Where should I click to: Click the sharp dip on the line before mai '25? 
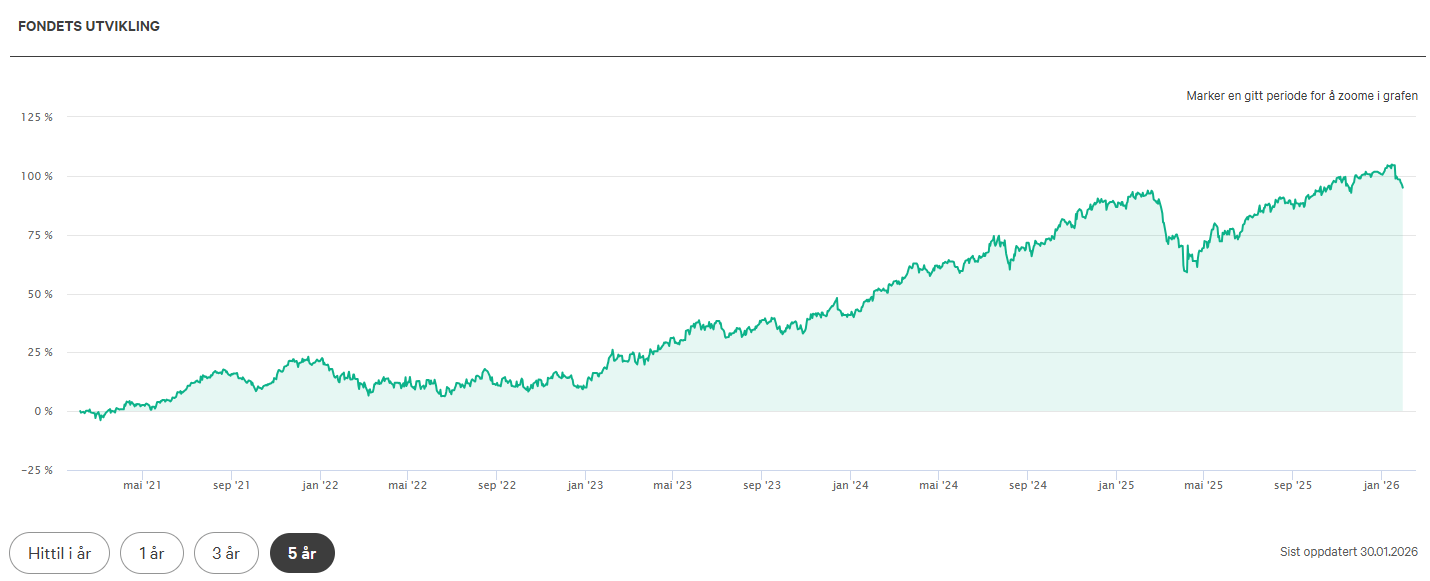coord(1185,270)
